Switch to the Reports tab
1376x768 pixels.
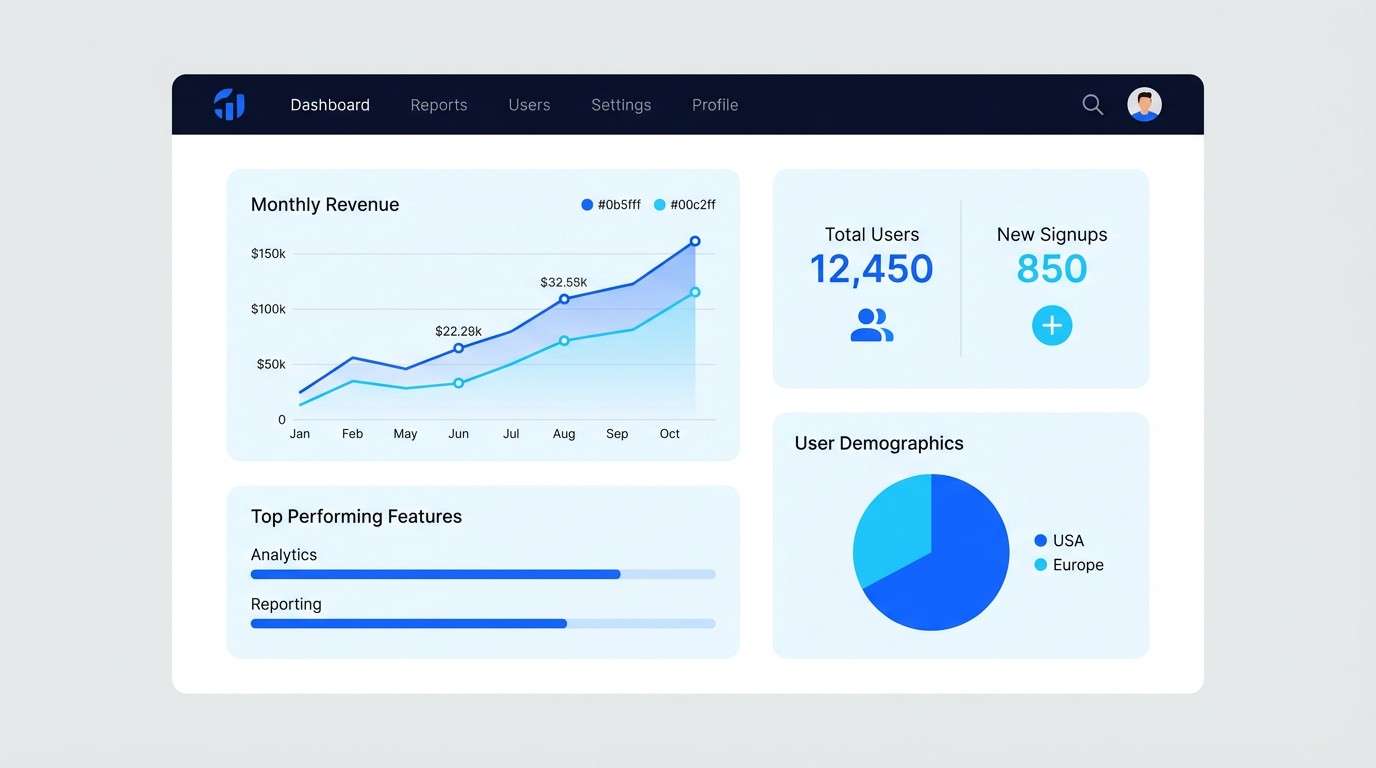pos(438,104)
